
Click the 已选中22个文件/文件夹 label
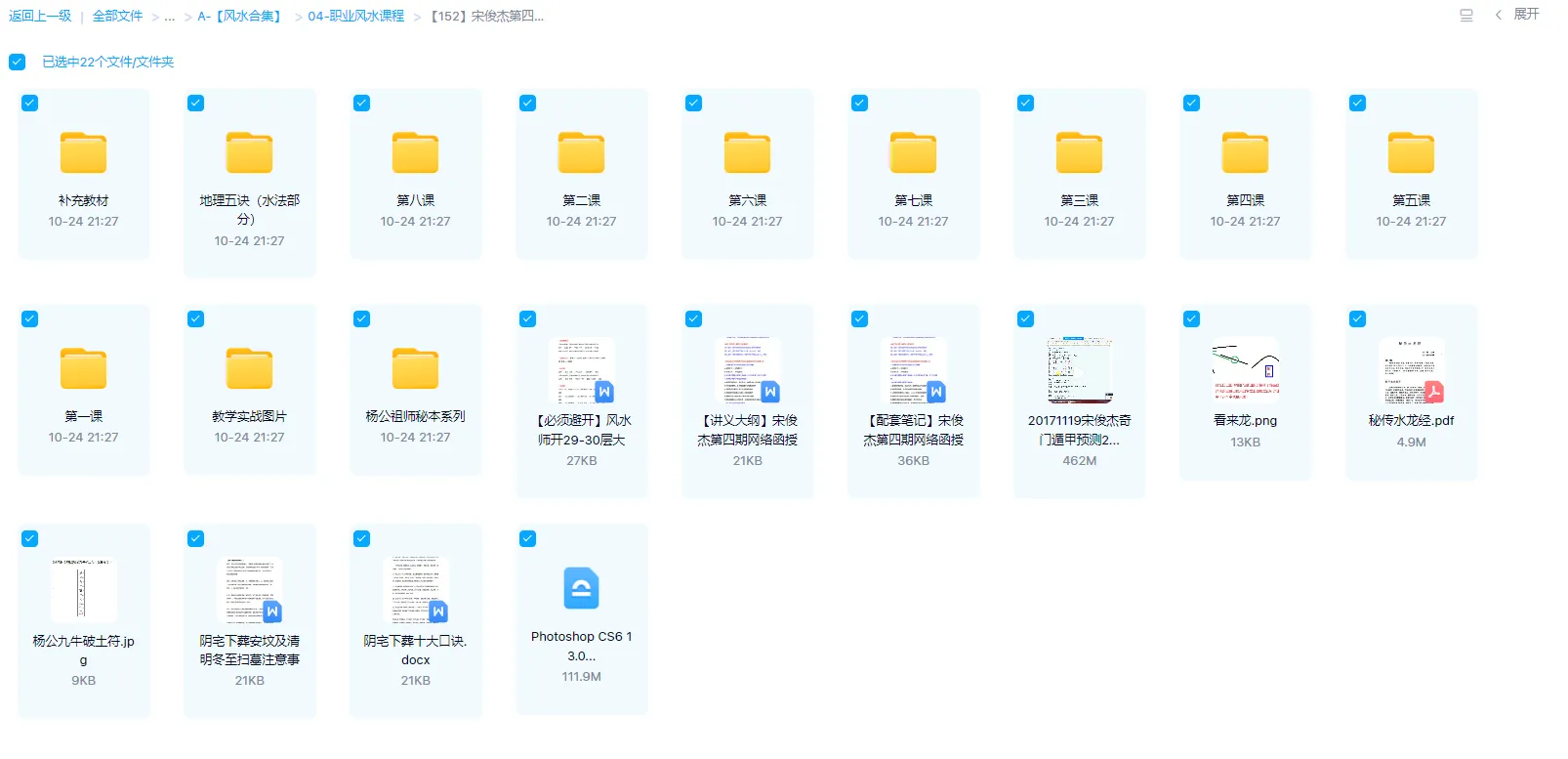(x=107, y=62)
